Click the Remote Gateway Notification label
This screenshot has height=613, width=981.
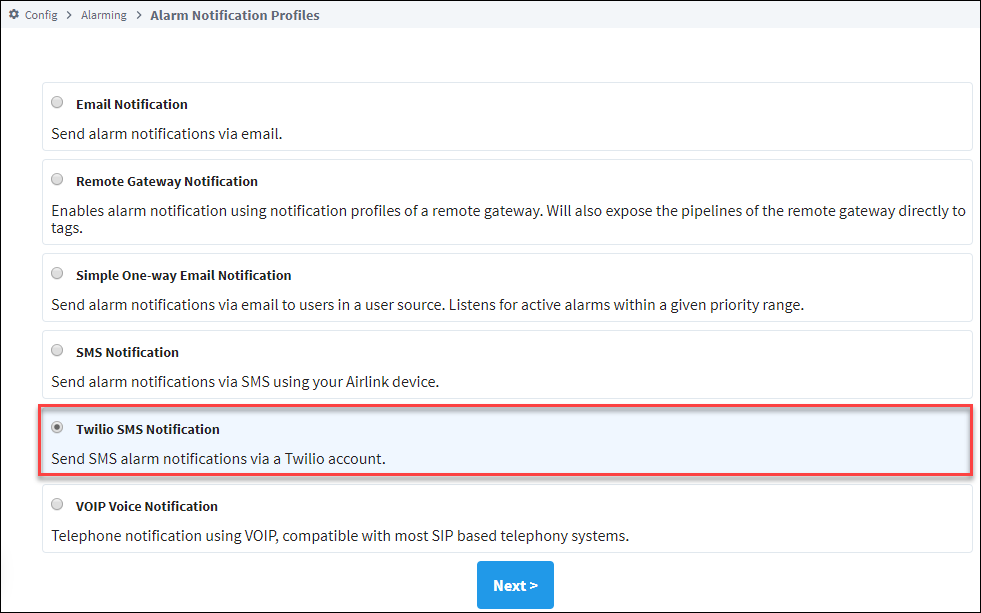click(167, 181)
